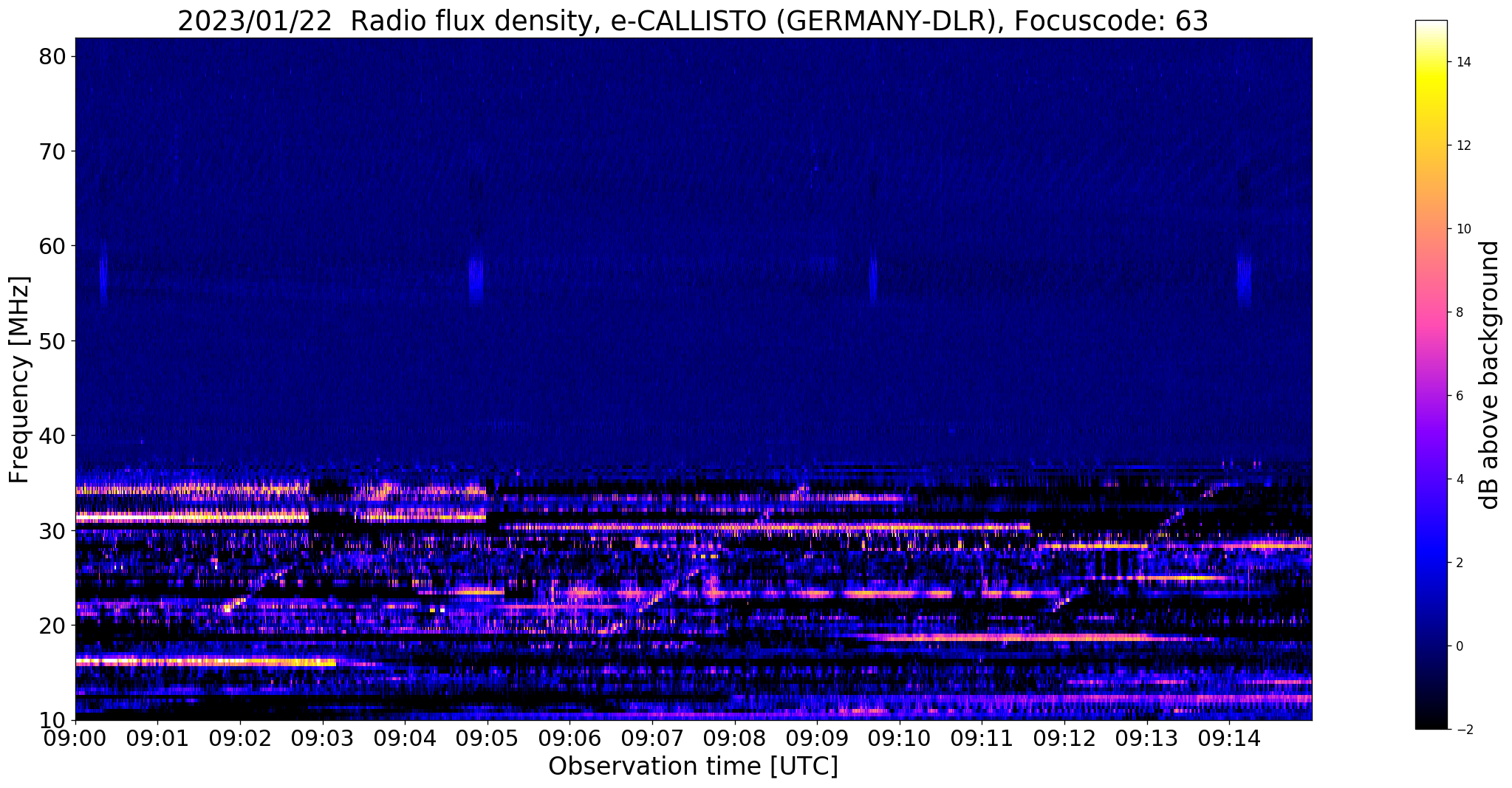Click the 40 frequency tick label
This screenshot has height=788, width=1512.
coord(52,436)
